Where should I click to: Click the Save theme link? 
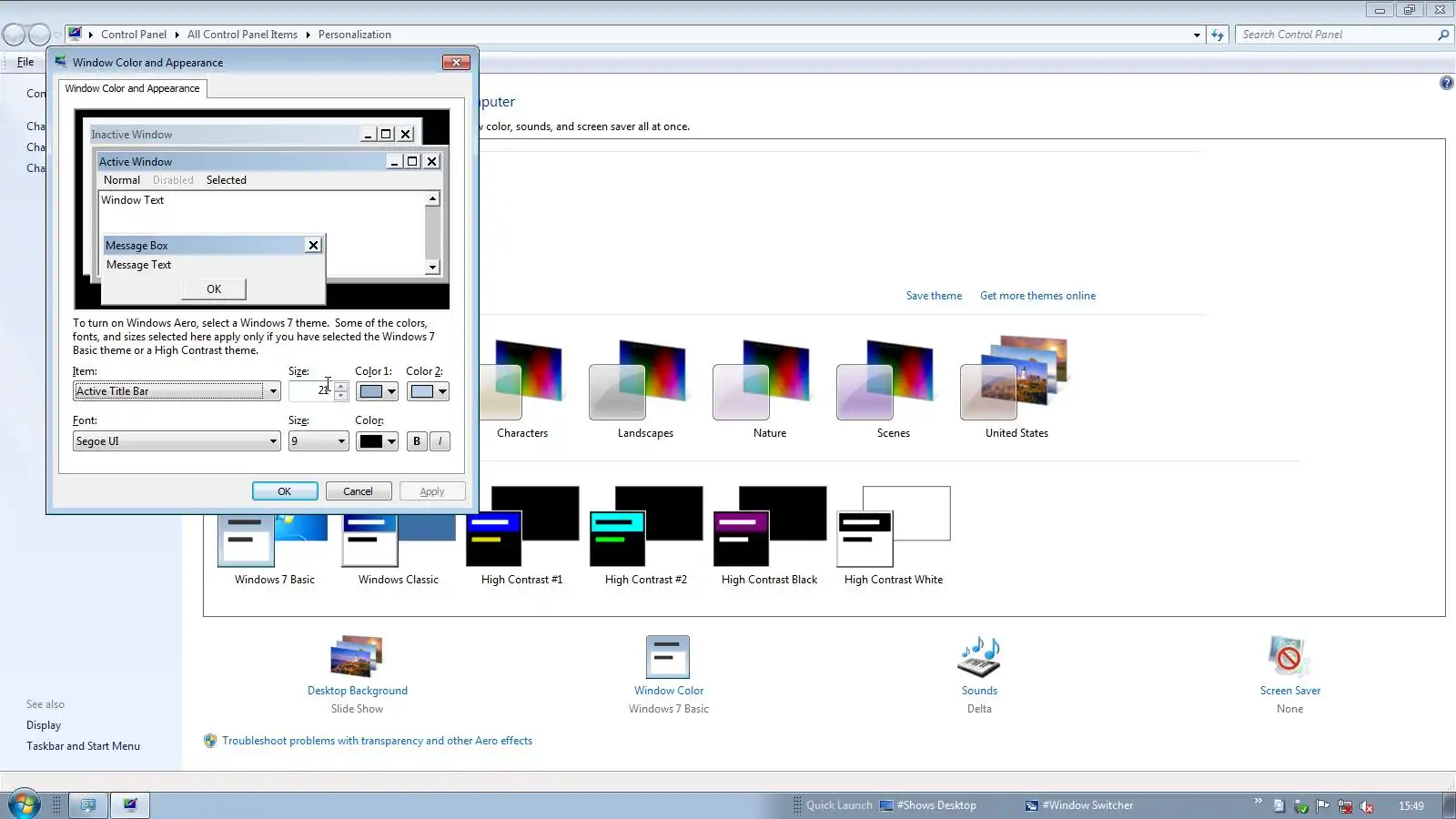point(934,296)
